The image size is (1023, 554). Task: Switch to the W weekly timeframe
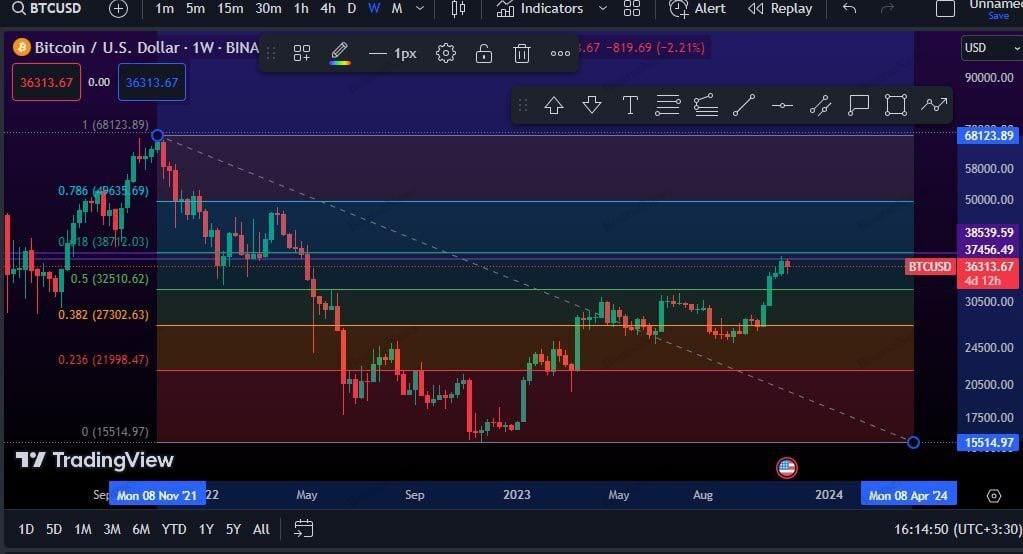tap(374, 8)
